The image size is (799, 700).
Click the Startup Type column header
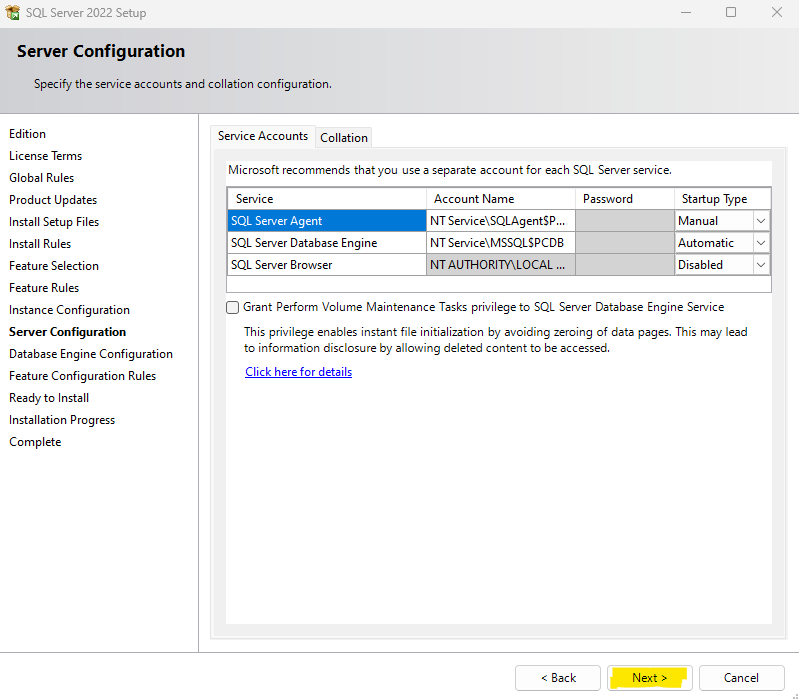(x=723, y=199)
